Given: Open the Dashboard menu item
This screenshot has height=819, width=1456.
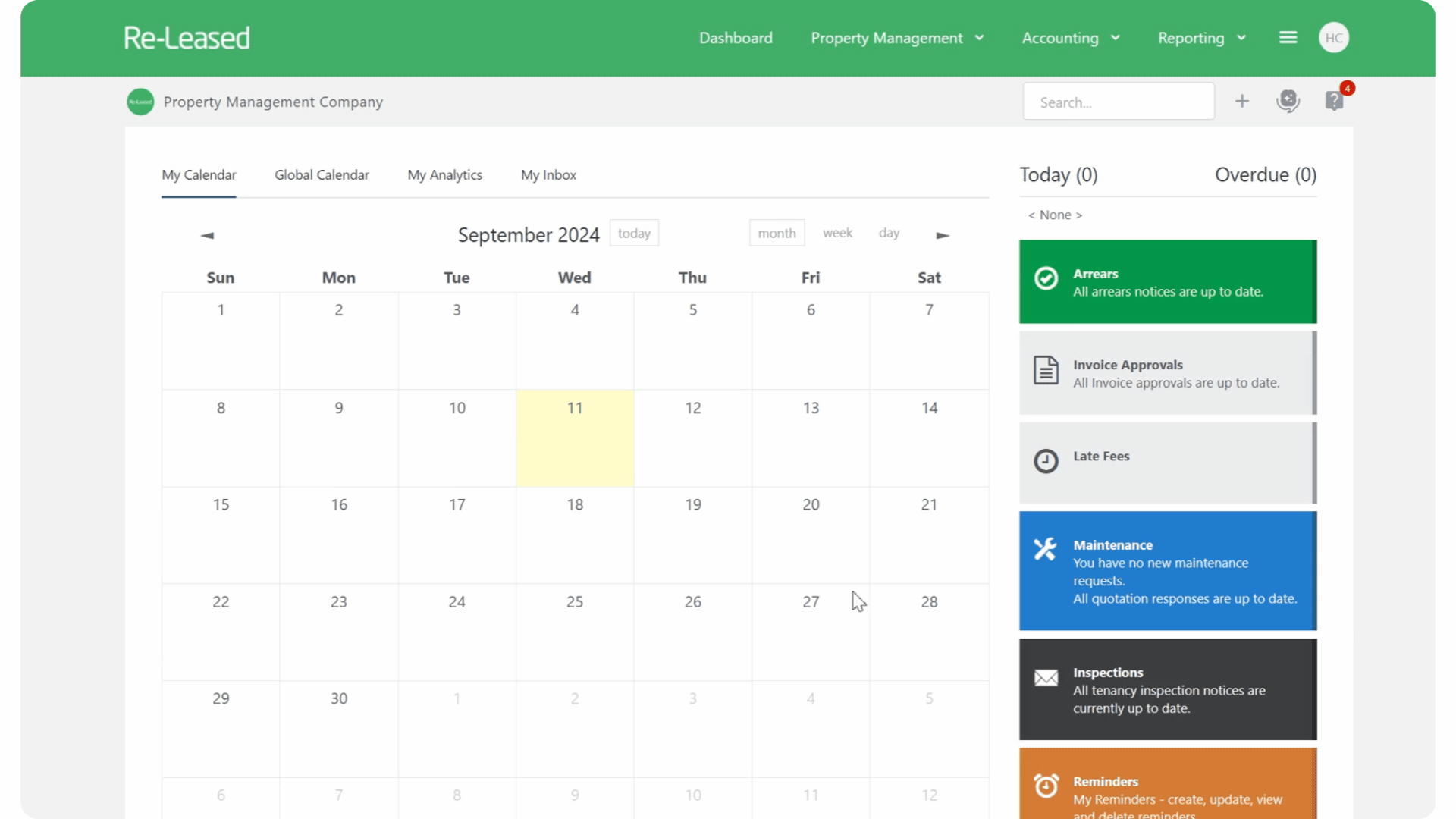Looking at the screenshot, I should coord(736,38).
